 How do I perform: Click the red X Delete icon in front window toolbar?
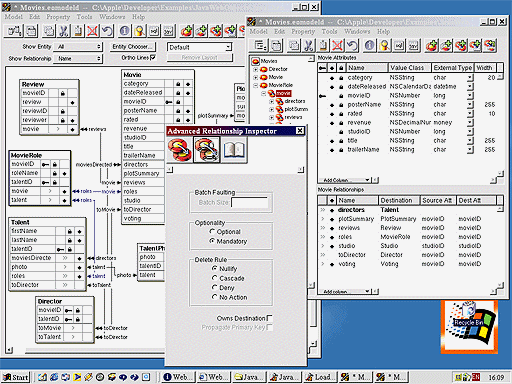pos(338,45)
